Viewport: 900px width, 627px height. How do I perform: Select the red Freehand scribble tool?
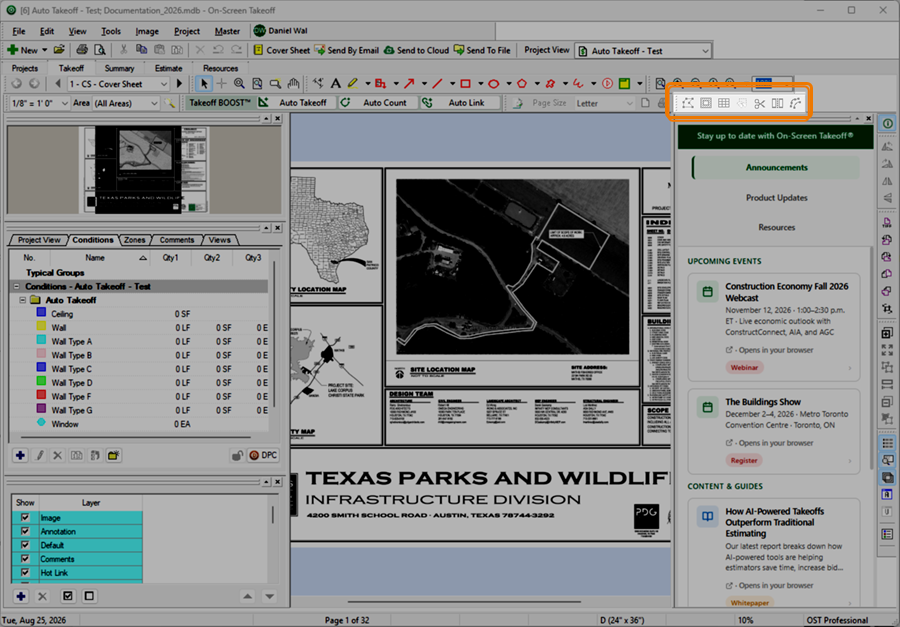point(578,84)
